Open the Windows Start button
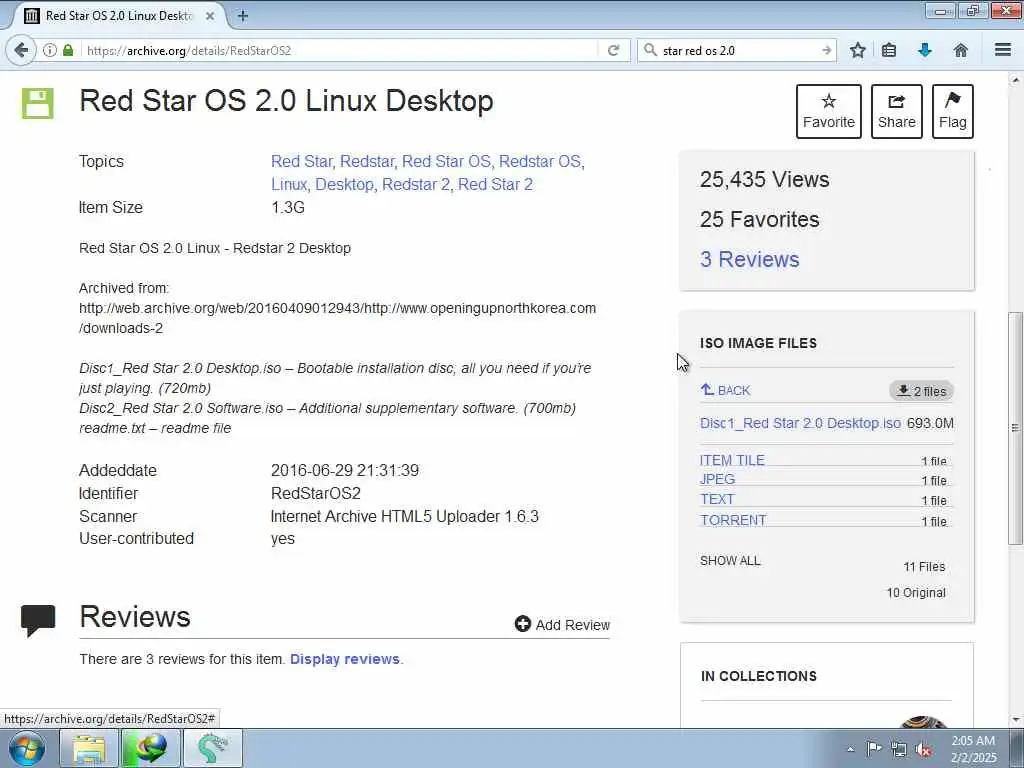Screen dimensions: 1024x768 27,748
